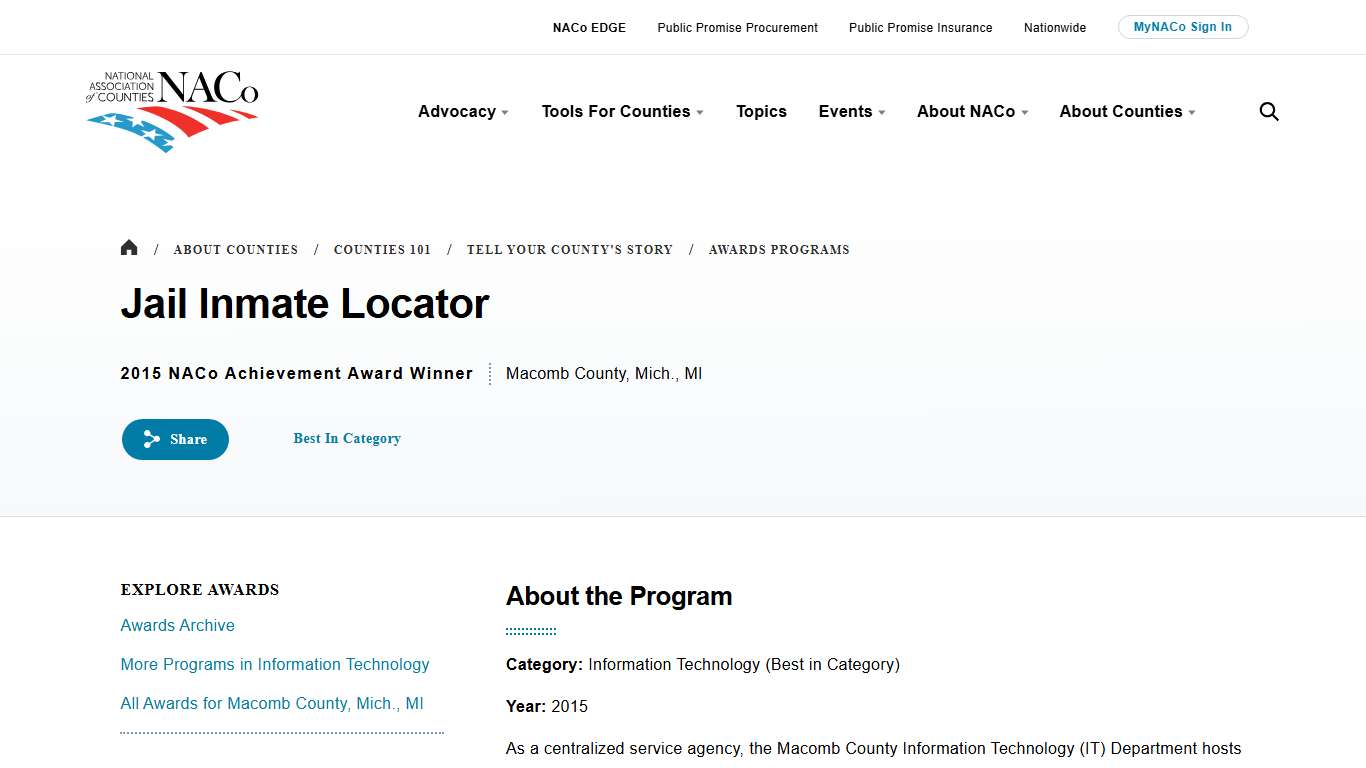1366x768 pixels.
Task: Select the Topics menu item
Action: tap(761, 111)
